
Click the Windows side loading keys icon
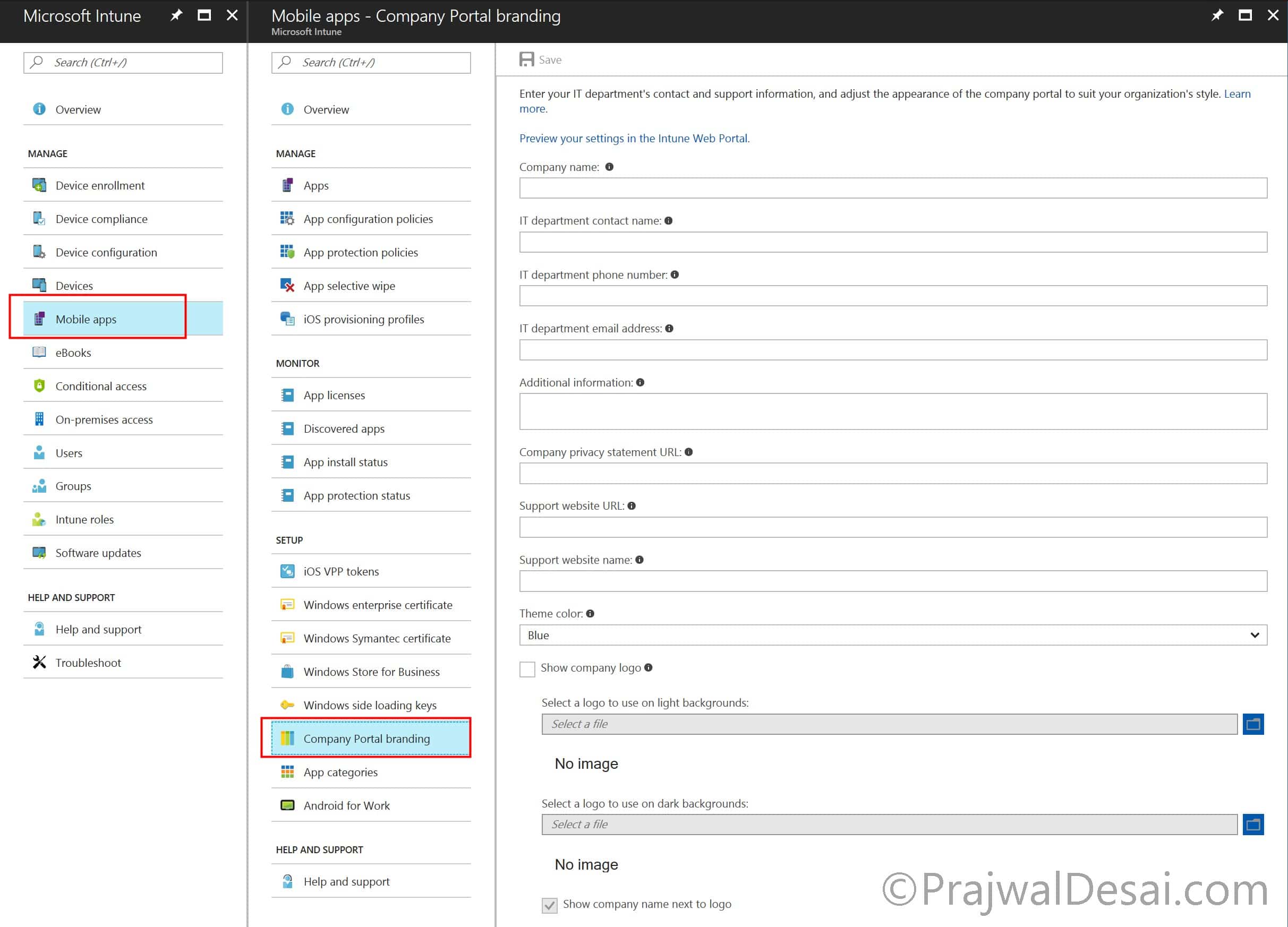pos(287,705)
